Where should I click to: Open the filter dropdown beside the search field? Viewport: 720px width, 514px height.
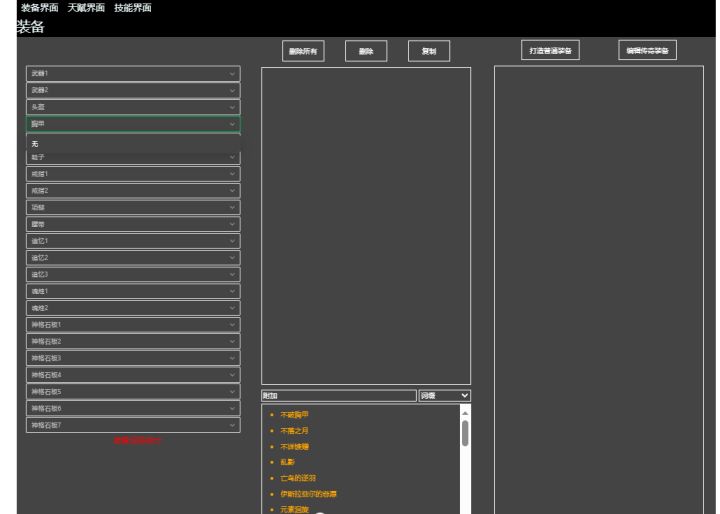coord(444,395)
